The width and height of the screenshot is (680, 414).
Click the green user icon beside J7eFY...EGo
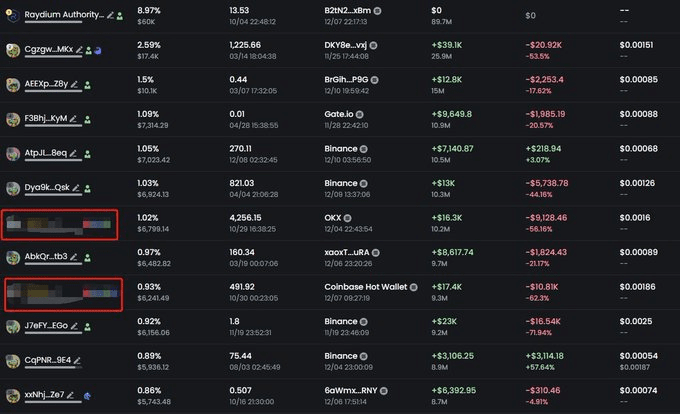point(88,327)
